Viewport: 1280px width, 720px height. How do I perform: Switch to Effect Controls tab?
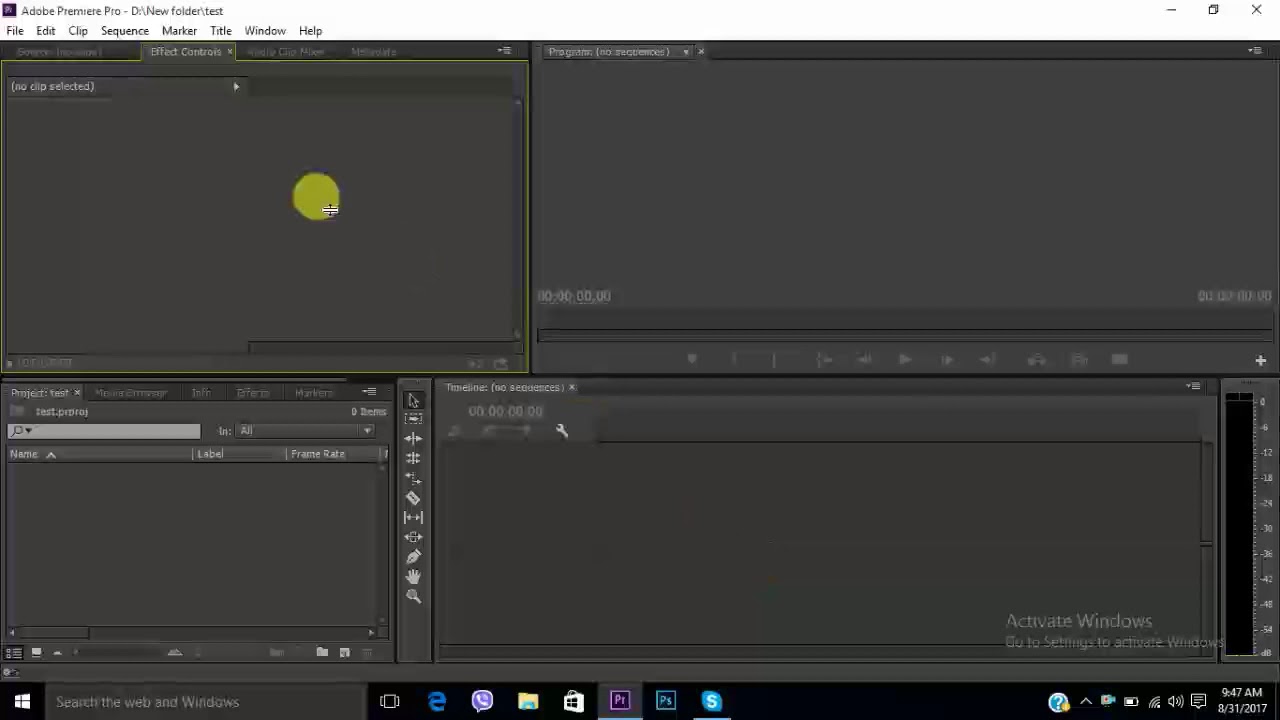186,52
